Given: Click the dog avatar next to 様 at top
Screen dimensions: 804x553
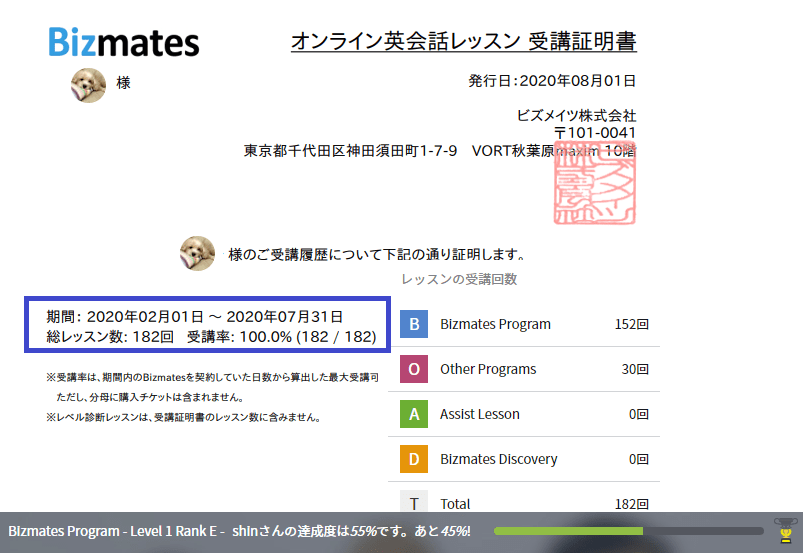Looking at the screenshot, I should [x=88, y=85].
